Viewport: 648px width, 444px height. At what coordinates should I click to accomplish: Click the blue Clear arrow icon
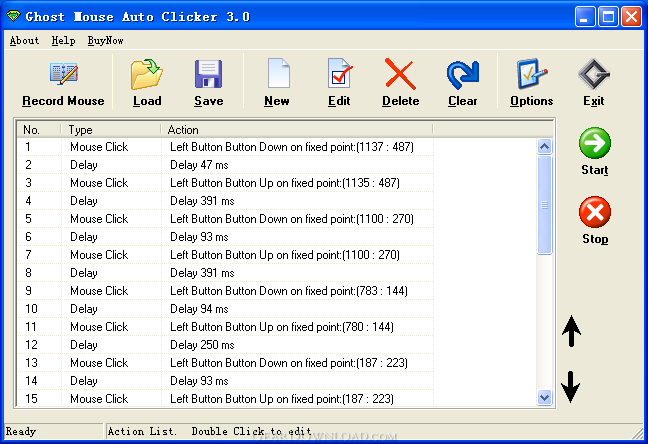point(463,74)
